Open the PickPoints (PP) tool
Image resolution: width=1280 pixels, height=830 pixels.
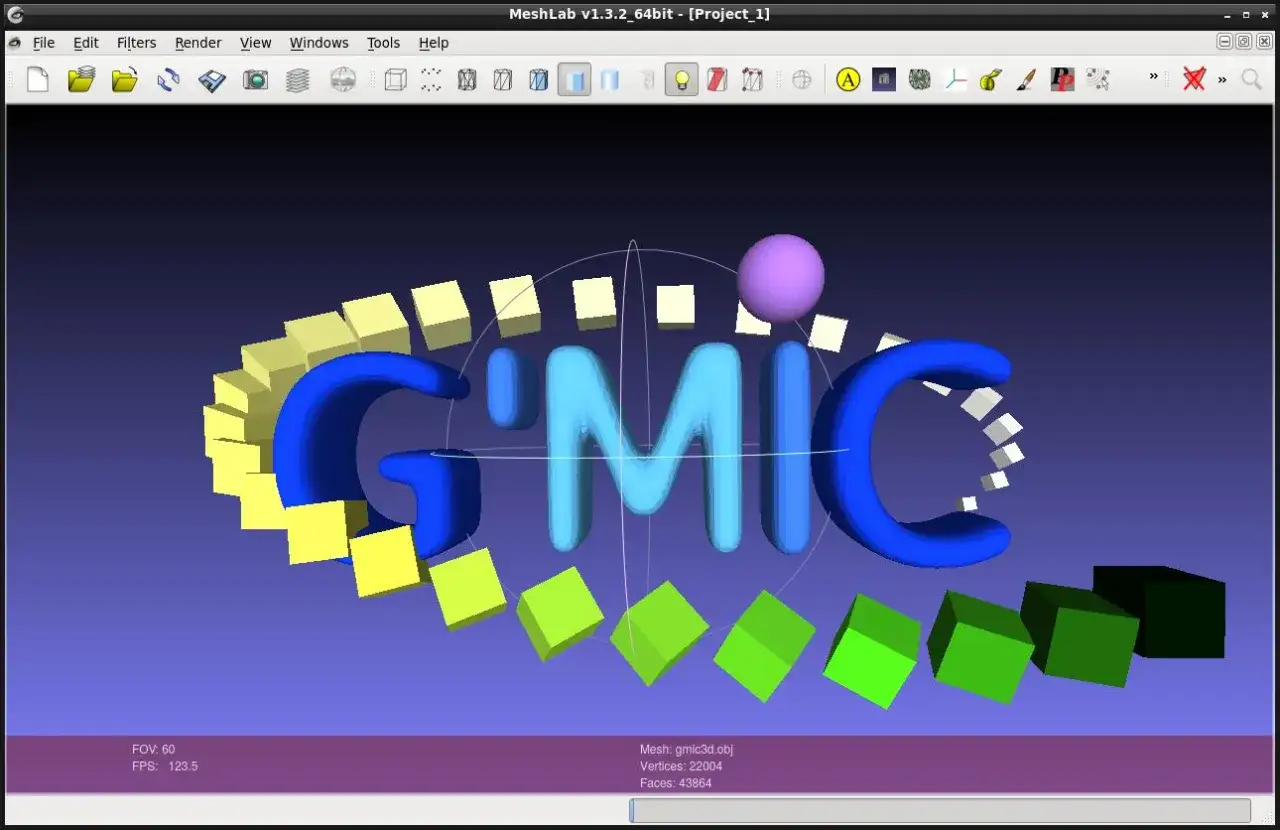[x=1062, y=79]
